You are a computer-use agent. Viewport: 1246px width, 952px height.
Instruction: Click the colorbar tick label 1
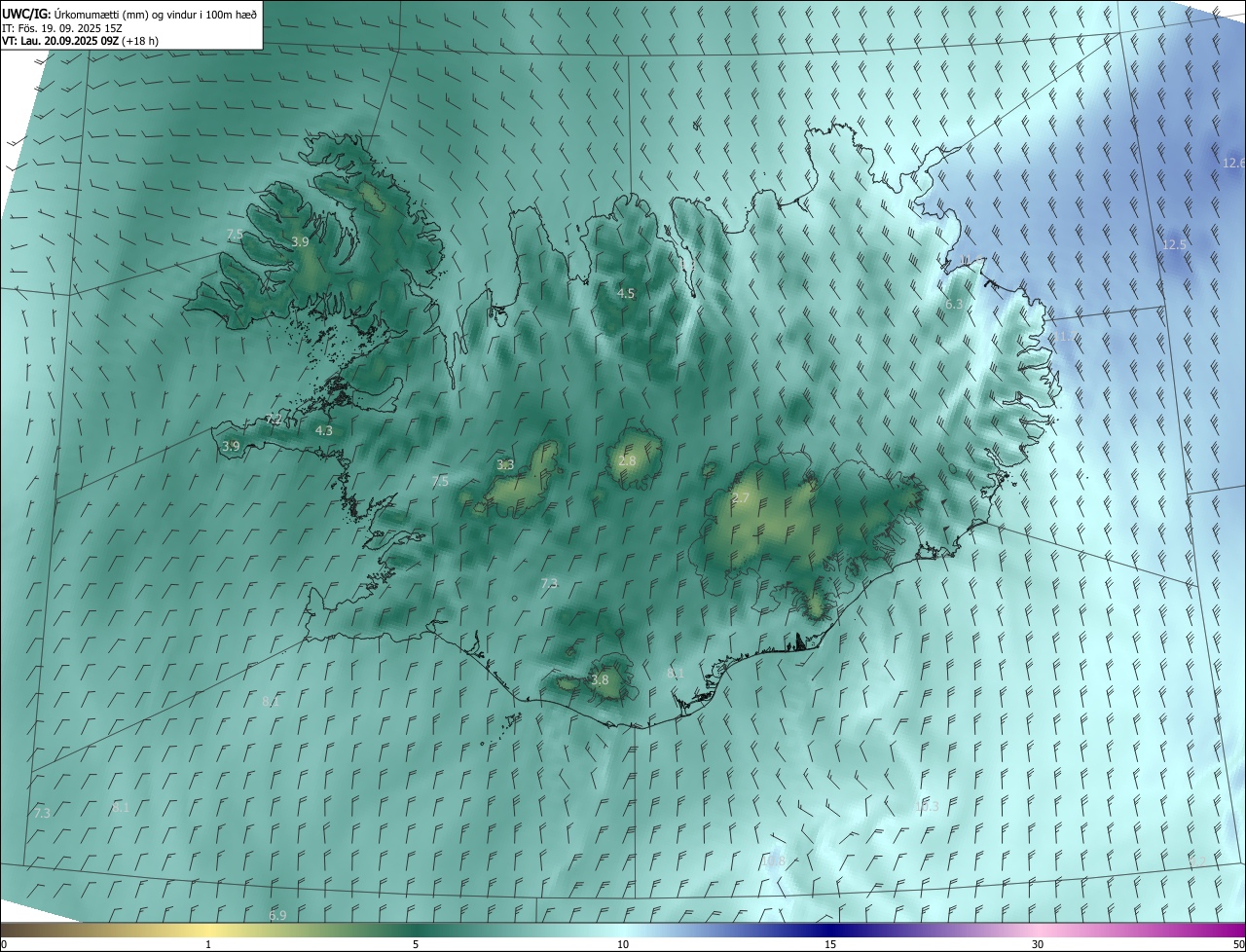pos(208,944)
